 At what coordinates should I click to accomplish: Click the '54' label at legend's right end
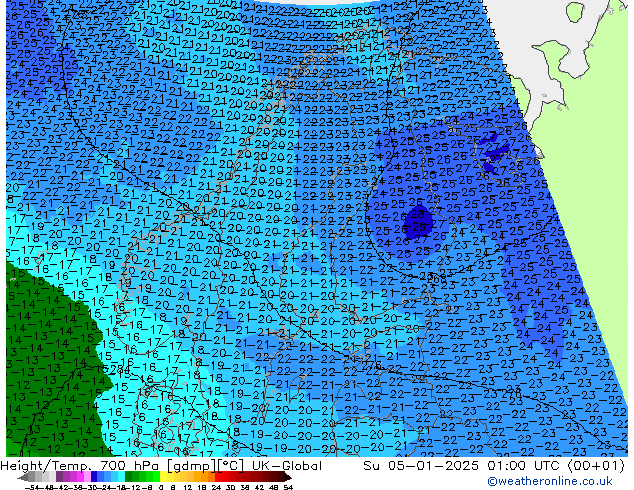coord(288,487)
